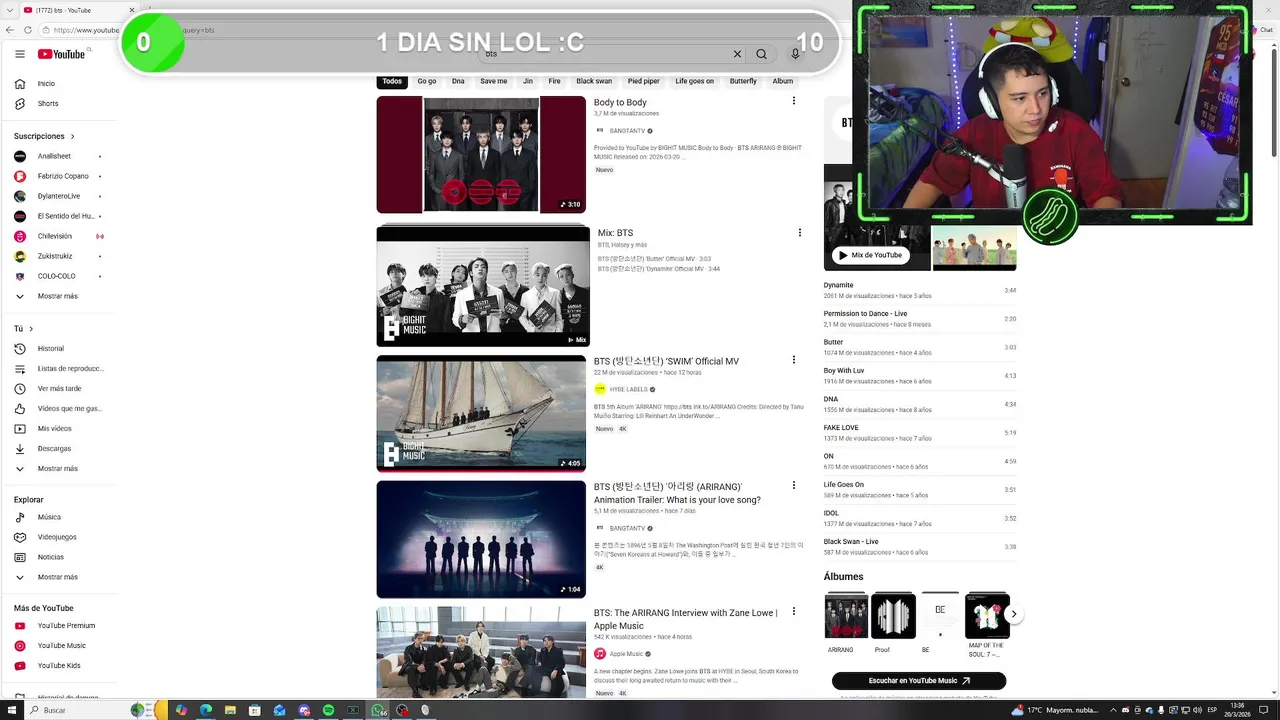Open Suscripciones section chevron
The image size is (1280, 720).
point(72,136)
